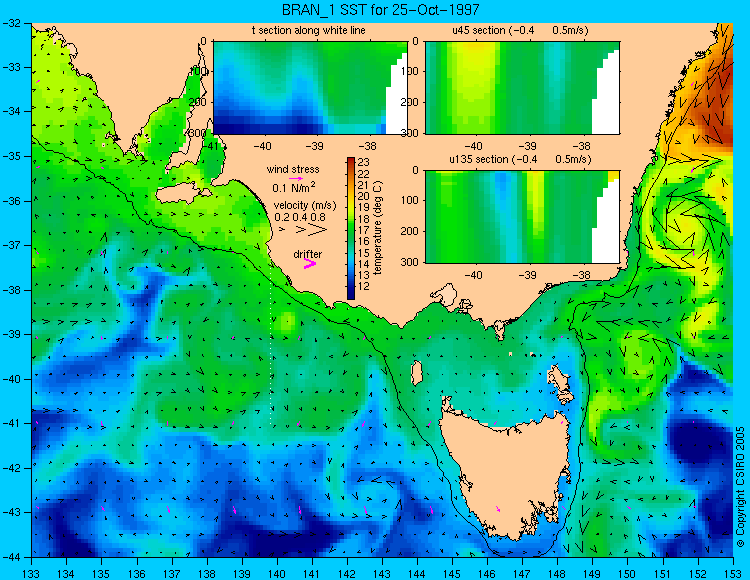Click the colorbar tick label "23"
The image size is (750, 580).
[363, 163]
